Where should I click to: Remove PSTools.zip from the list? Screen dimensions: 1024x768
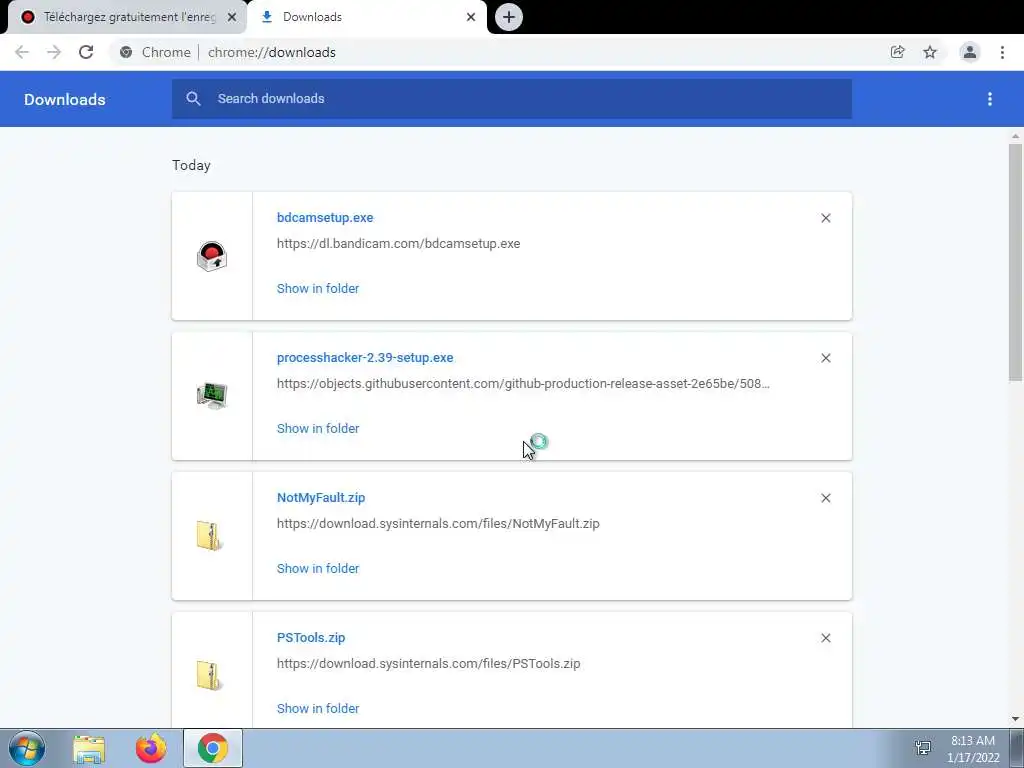coord(826,638)
